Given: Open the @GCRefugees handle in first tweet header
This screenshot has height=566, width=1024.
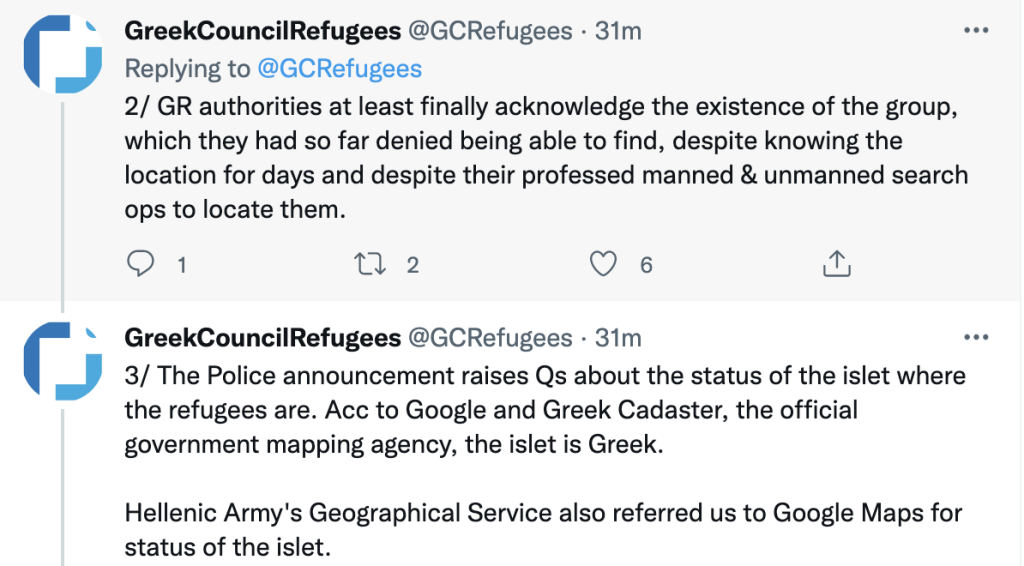Looking at the screenshot, I should 490,31.
